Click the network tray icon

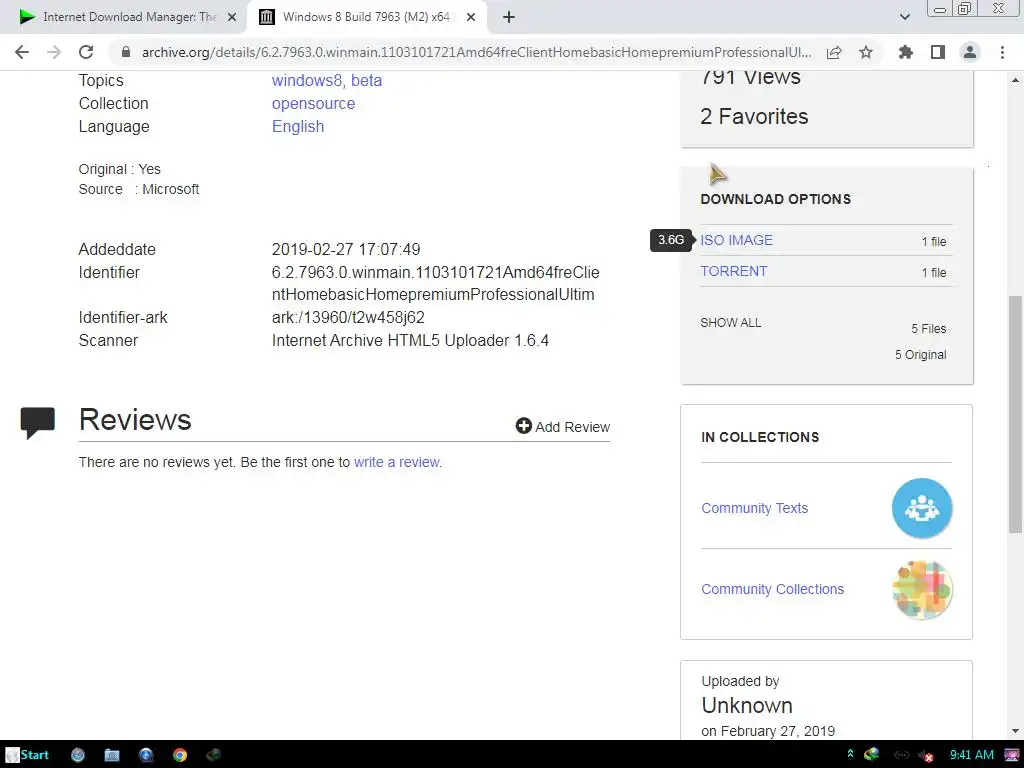tap(901, 755)
